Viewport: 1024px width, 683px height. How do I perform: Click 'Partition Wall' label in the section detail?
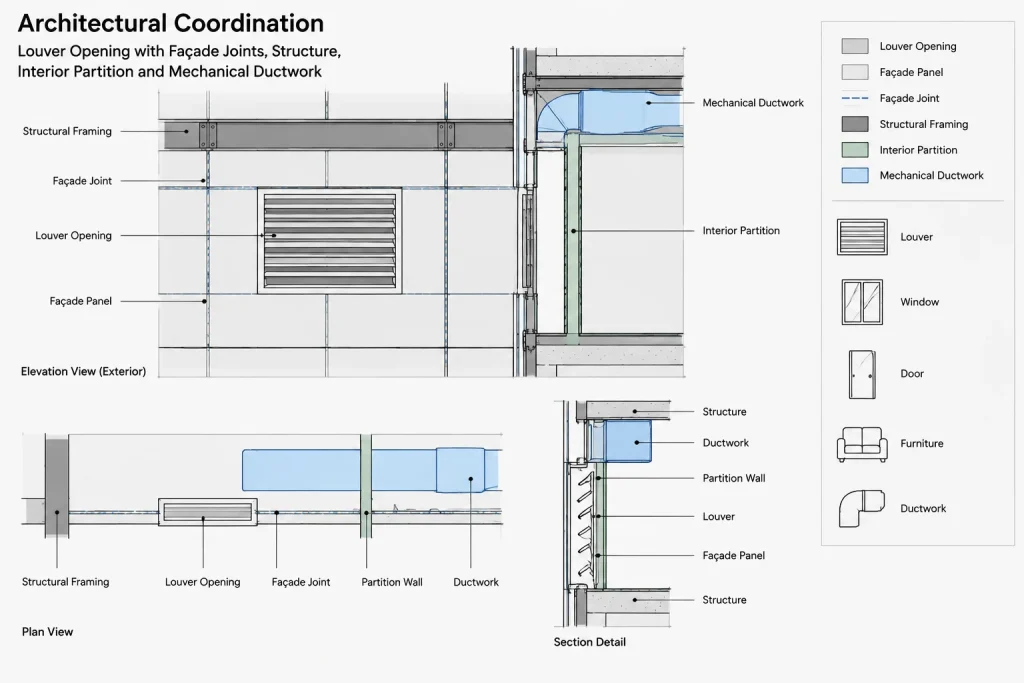[734, 479]
